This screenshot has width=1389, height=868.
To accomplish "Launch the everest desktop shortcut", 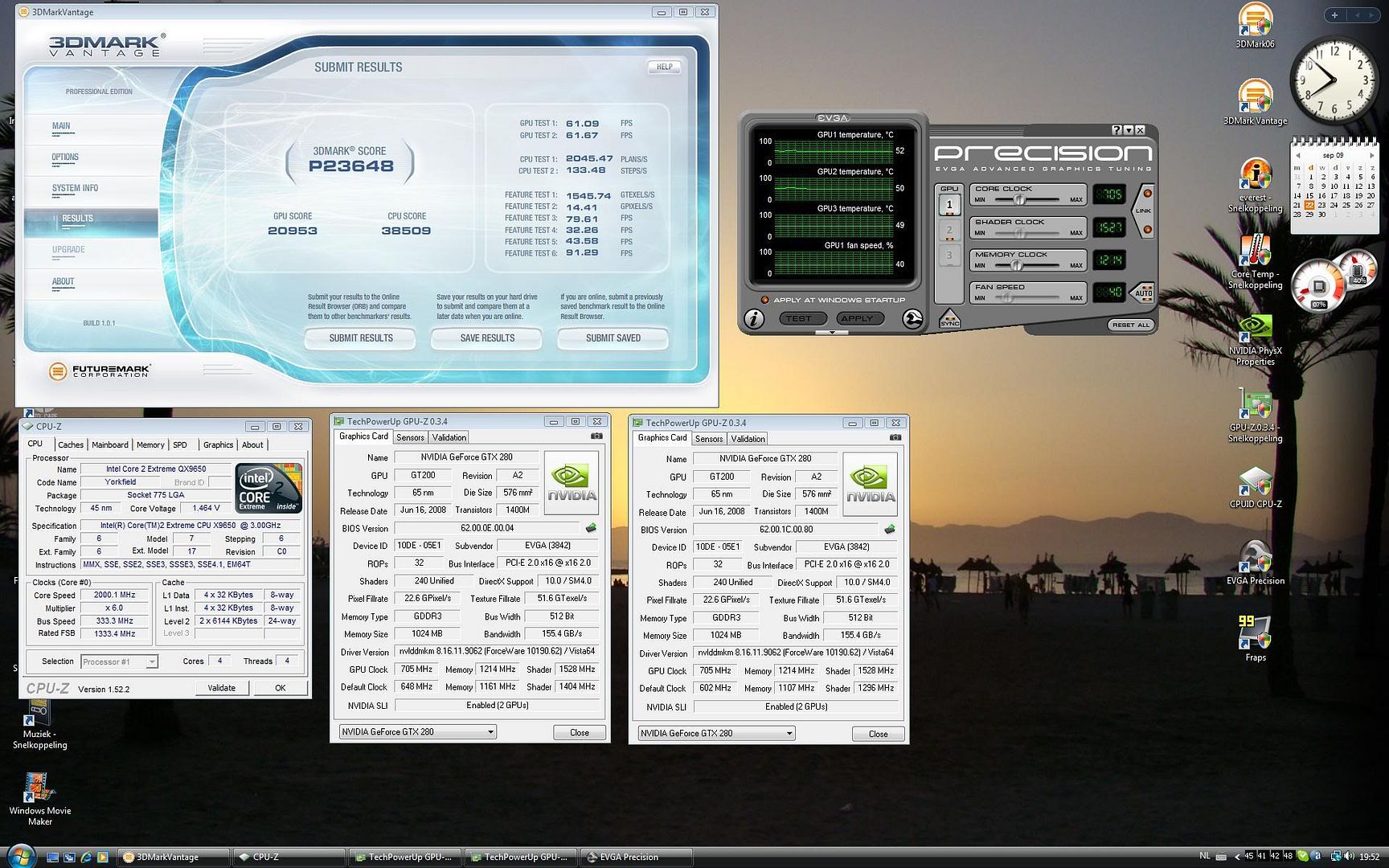I will click(x=1255, y=186).
